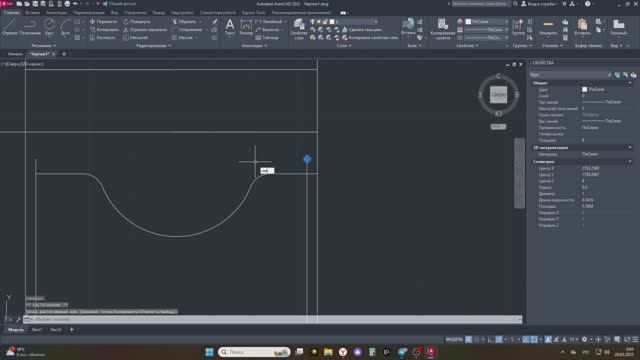The image size is (640, 360).
Task: Open the status bar customization menu
Action: pos(635,340)
